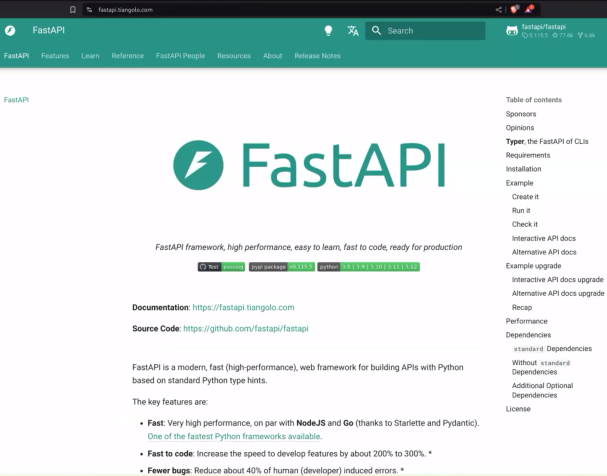Open the language selection icon
This screenshot has width=607, height=476.
pos(353,31)
